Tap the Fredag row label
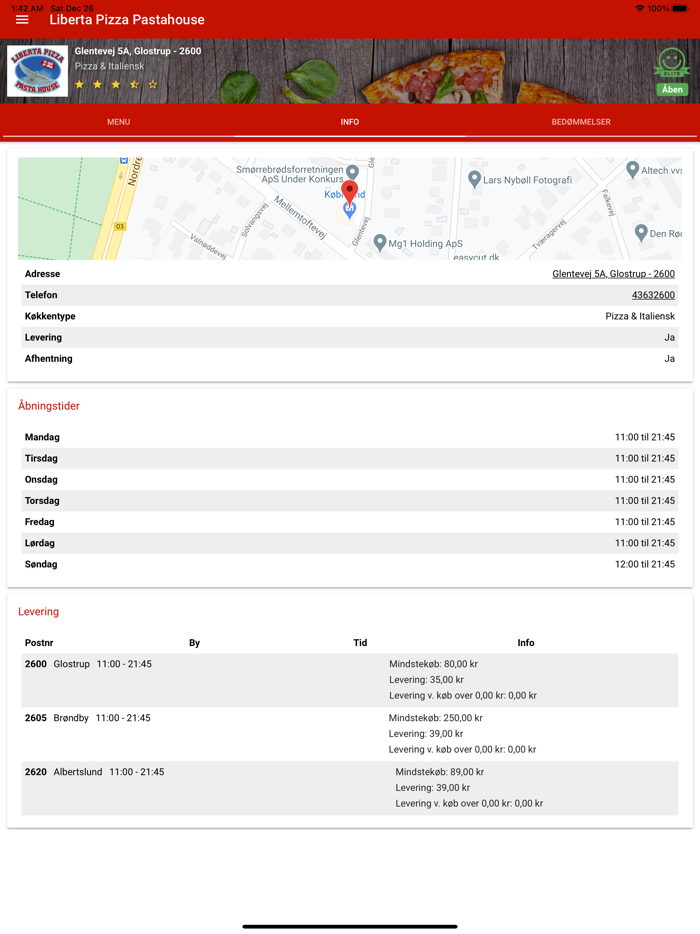 point(39,522)
